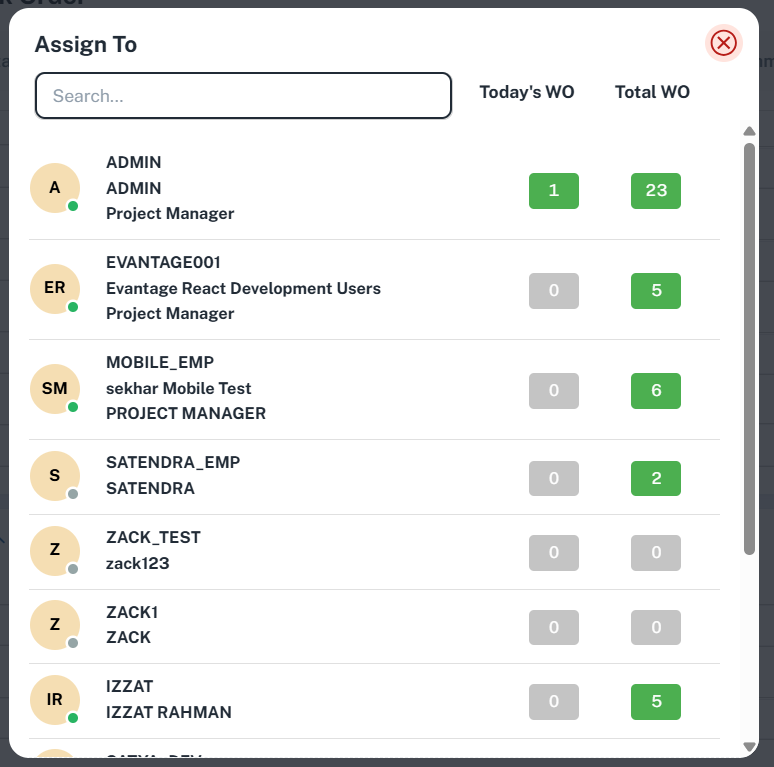774x767 pixels.
Task: Click the S avatar for SATENDRA_EMP
Action: coord(55,476)
